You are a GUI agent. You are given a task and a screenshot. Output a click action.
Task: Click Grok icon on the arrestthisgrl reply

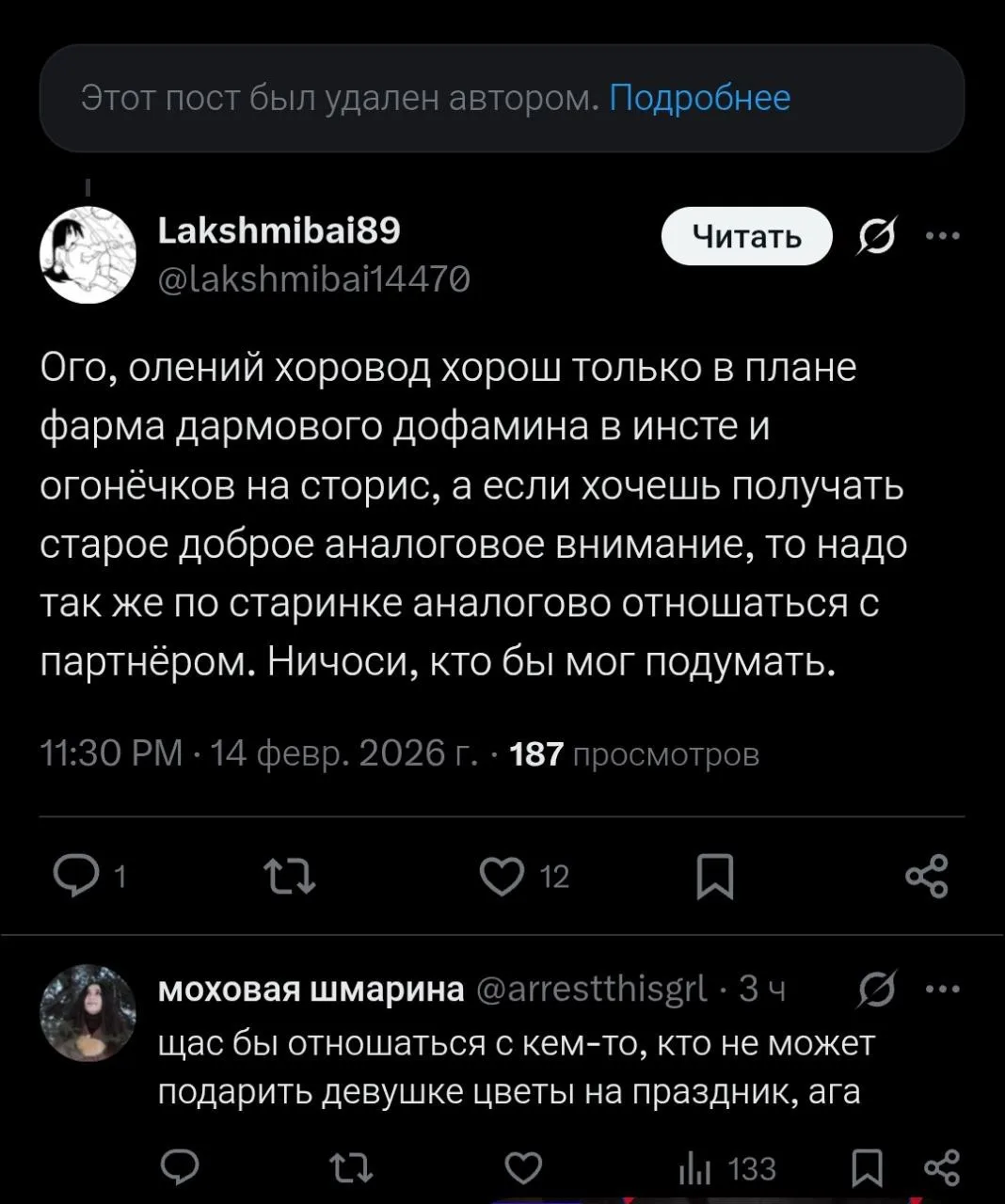877,989
